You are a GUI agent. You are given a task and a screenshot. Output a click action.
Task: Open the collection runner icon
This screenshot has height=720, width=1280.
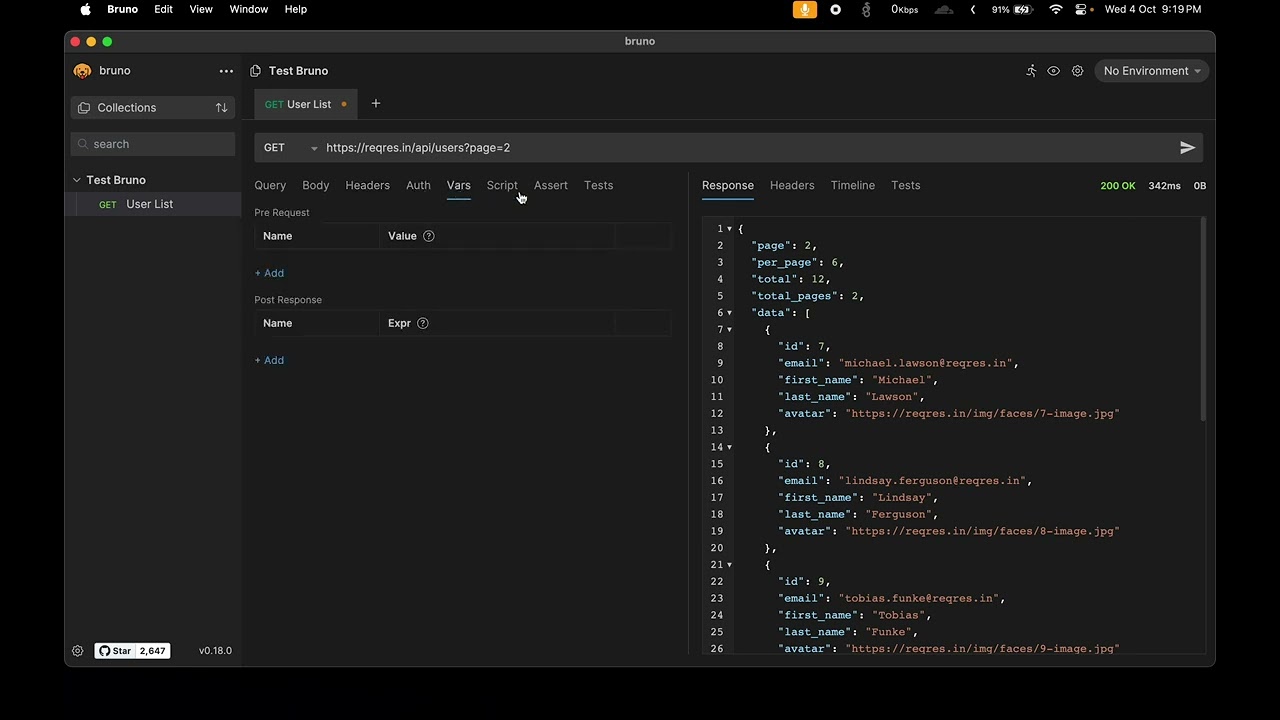click(x=1031, y=71)
